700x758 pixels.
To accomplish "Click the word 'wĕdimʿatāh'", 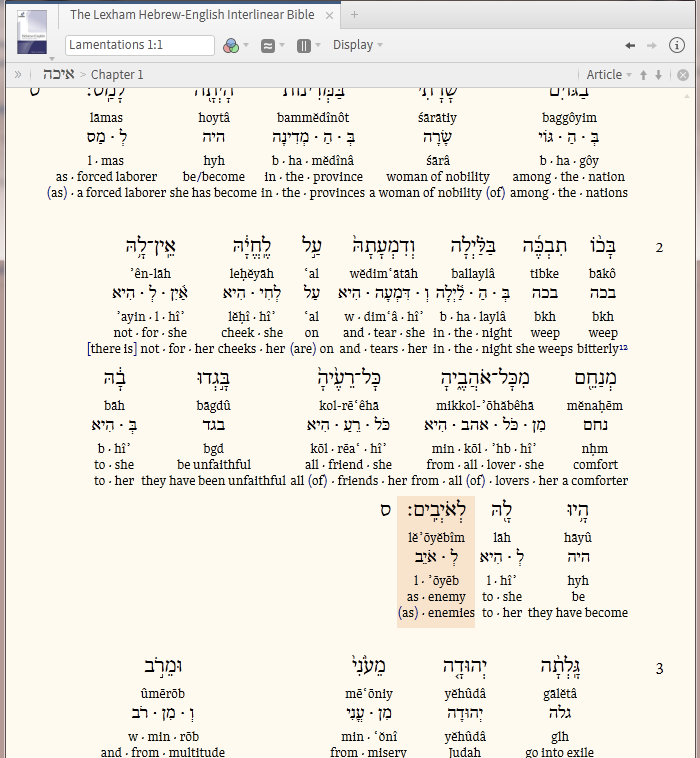I will [x=383, y=274].
